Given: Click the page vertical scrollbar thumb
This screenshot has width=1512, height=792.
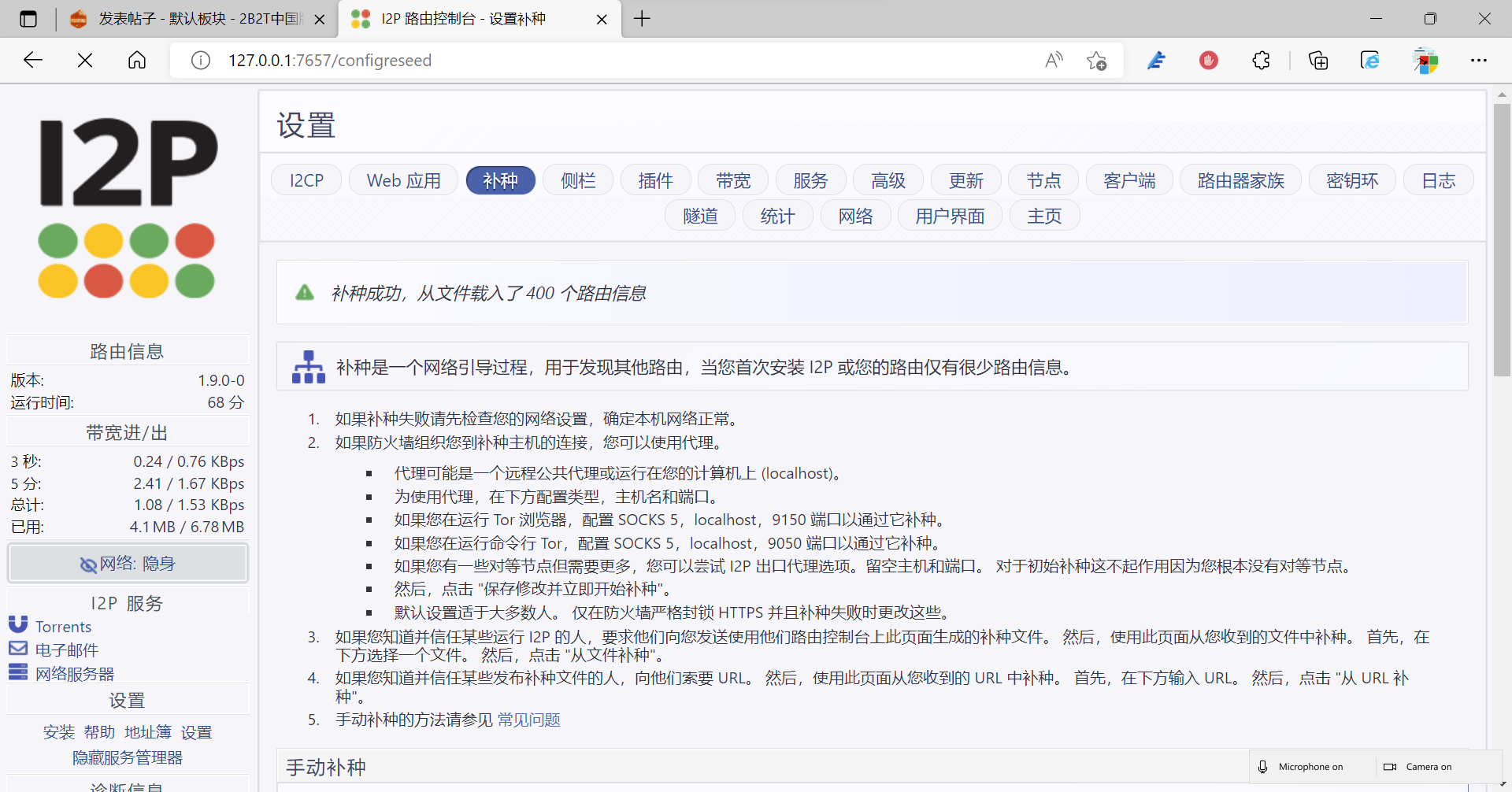Looking at the screenshot, I should [1502, 239].
